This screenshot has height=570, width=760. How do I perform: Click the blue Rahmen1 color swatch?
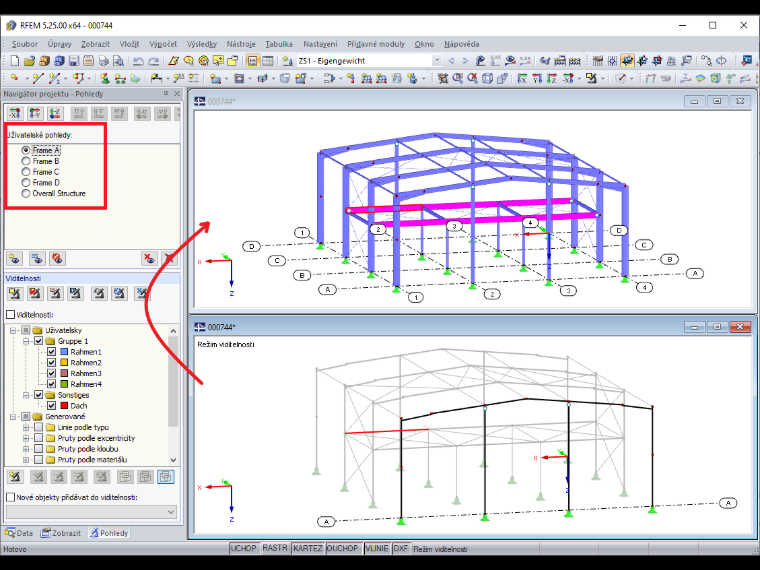coord(64,352)
